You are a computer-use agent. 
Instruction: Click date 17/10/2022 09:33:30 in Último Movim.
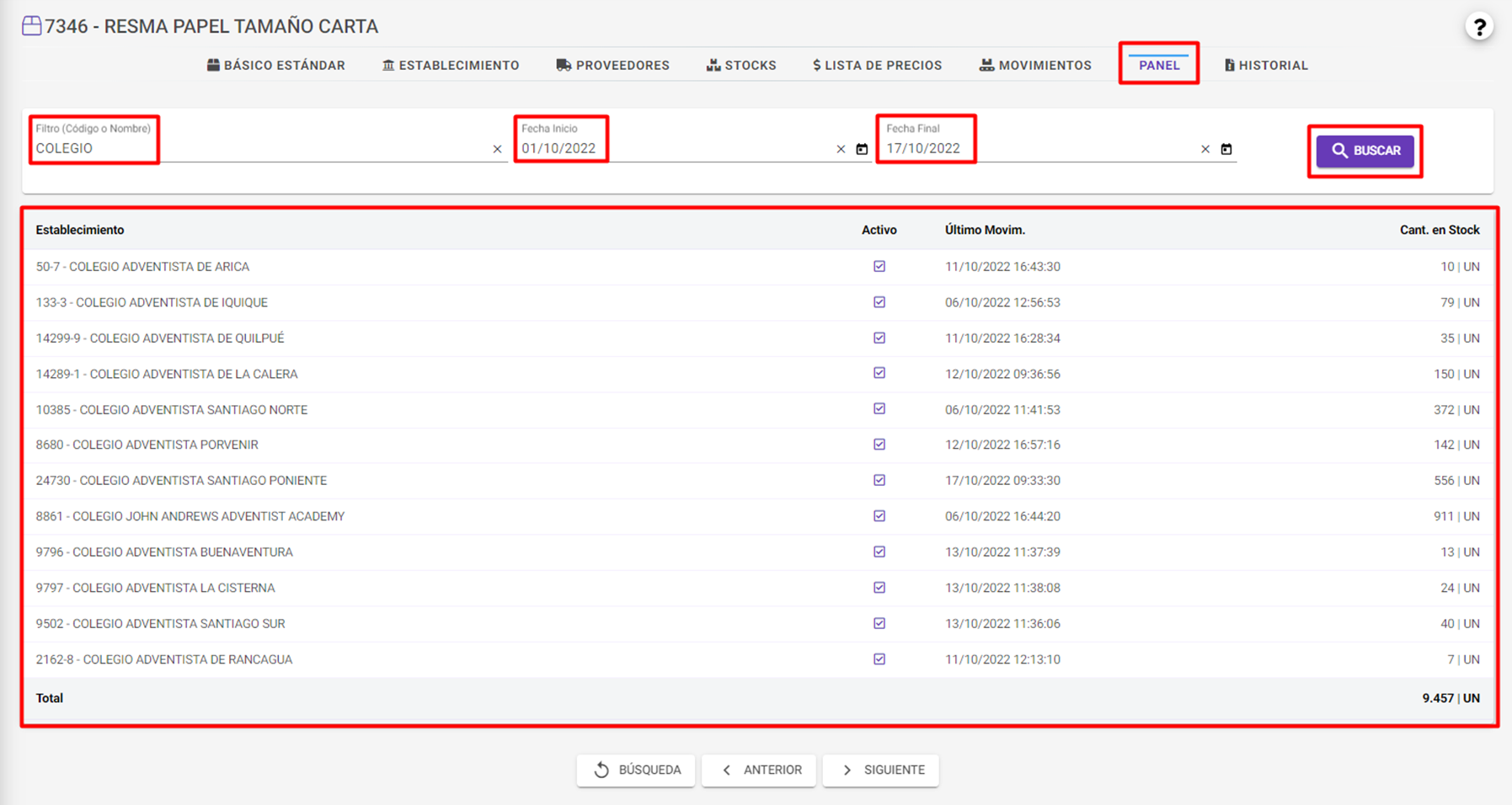1002,481
